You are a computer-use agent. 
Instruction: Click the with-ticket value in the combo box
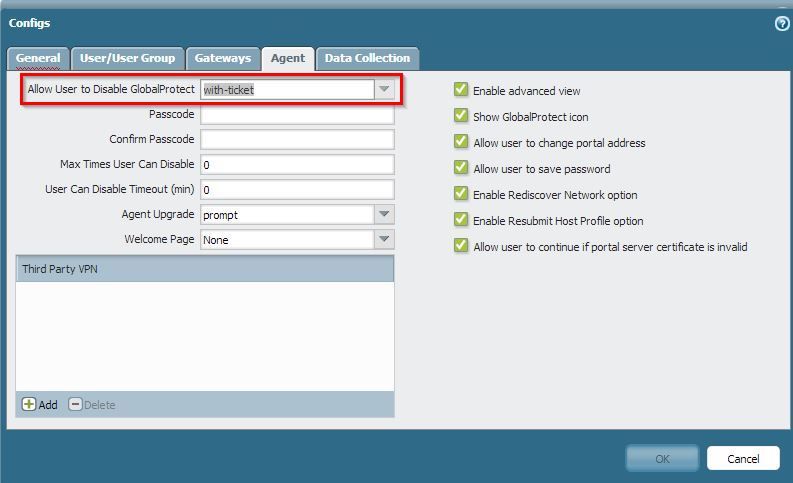pyautogui.click(x=287, y=90)
